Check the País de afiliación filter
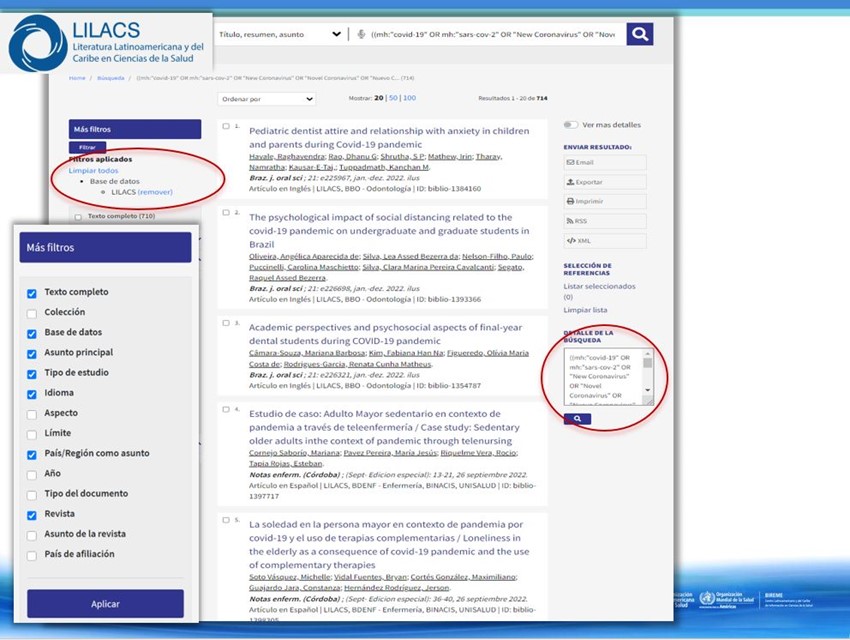Viewport: 850px width, 640px height. (x=32, y=555)
